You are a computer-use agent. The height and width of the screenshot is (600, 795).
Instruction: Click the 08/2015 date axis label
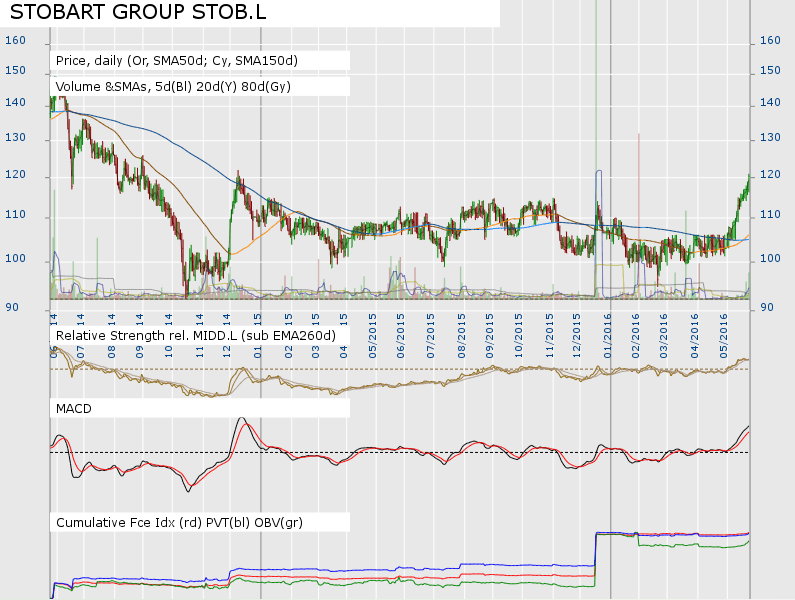tap(461, 336)
